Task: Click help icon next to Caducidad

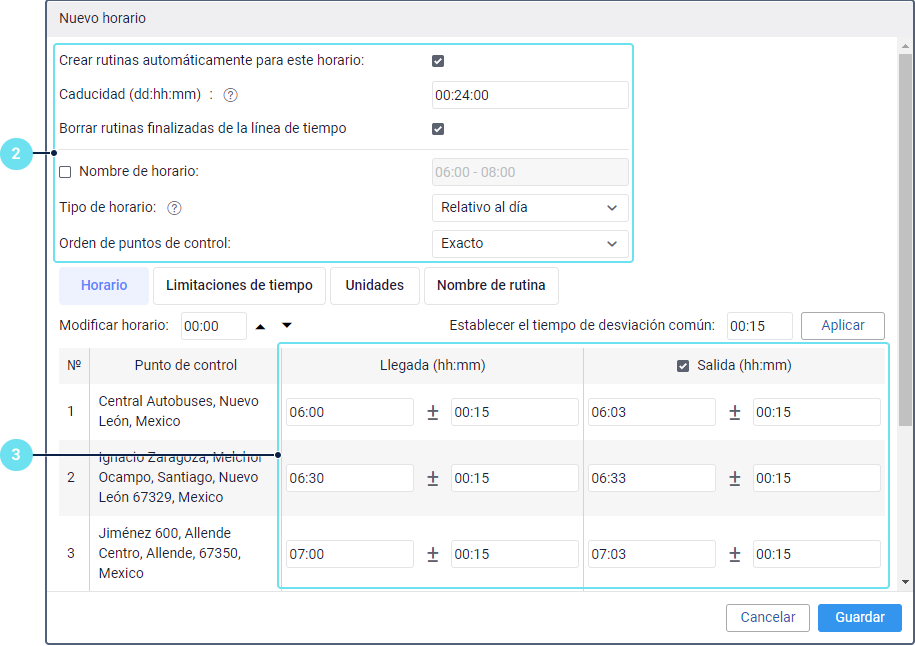Action: [x=230, y=96]
